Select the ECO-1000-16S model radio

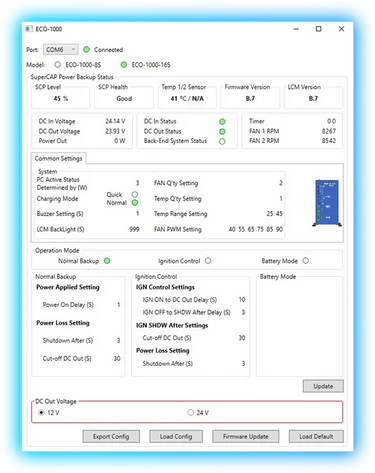coord(124,65)
